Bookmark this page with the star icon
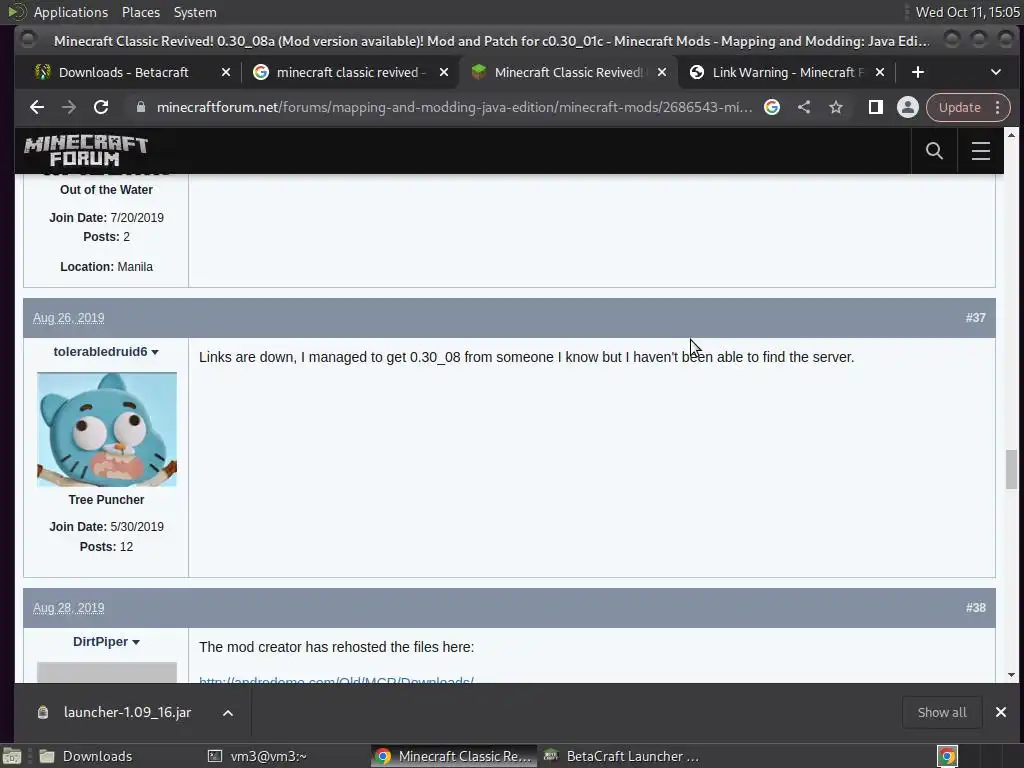This screenshot has width=1024, height=768. click(836, 107)
